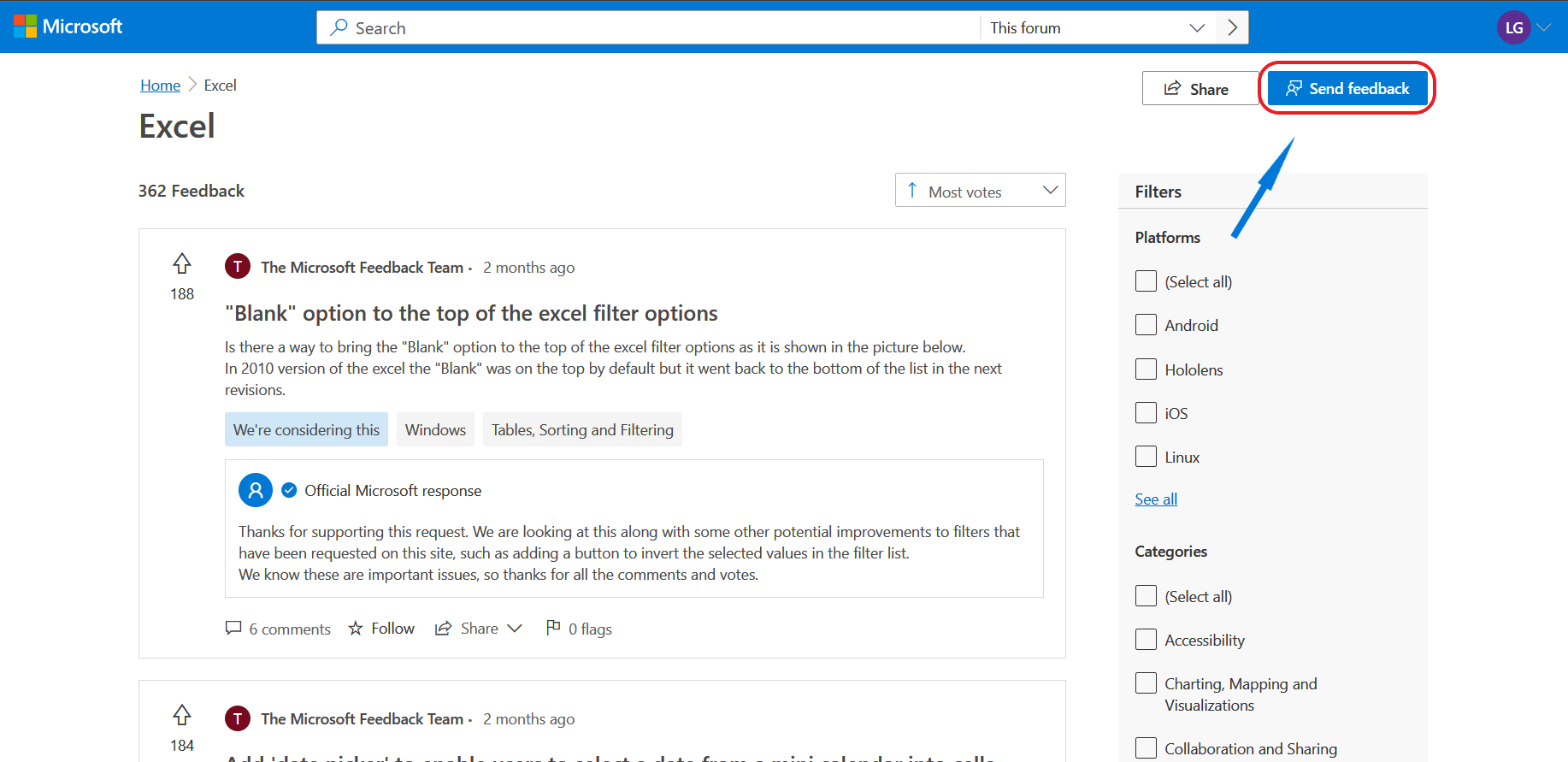Follow the "Blank" option post

pyautogui.click(x=381, y=629)
